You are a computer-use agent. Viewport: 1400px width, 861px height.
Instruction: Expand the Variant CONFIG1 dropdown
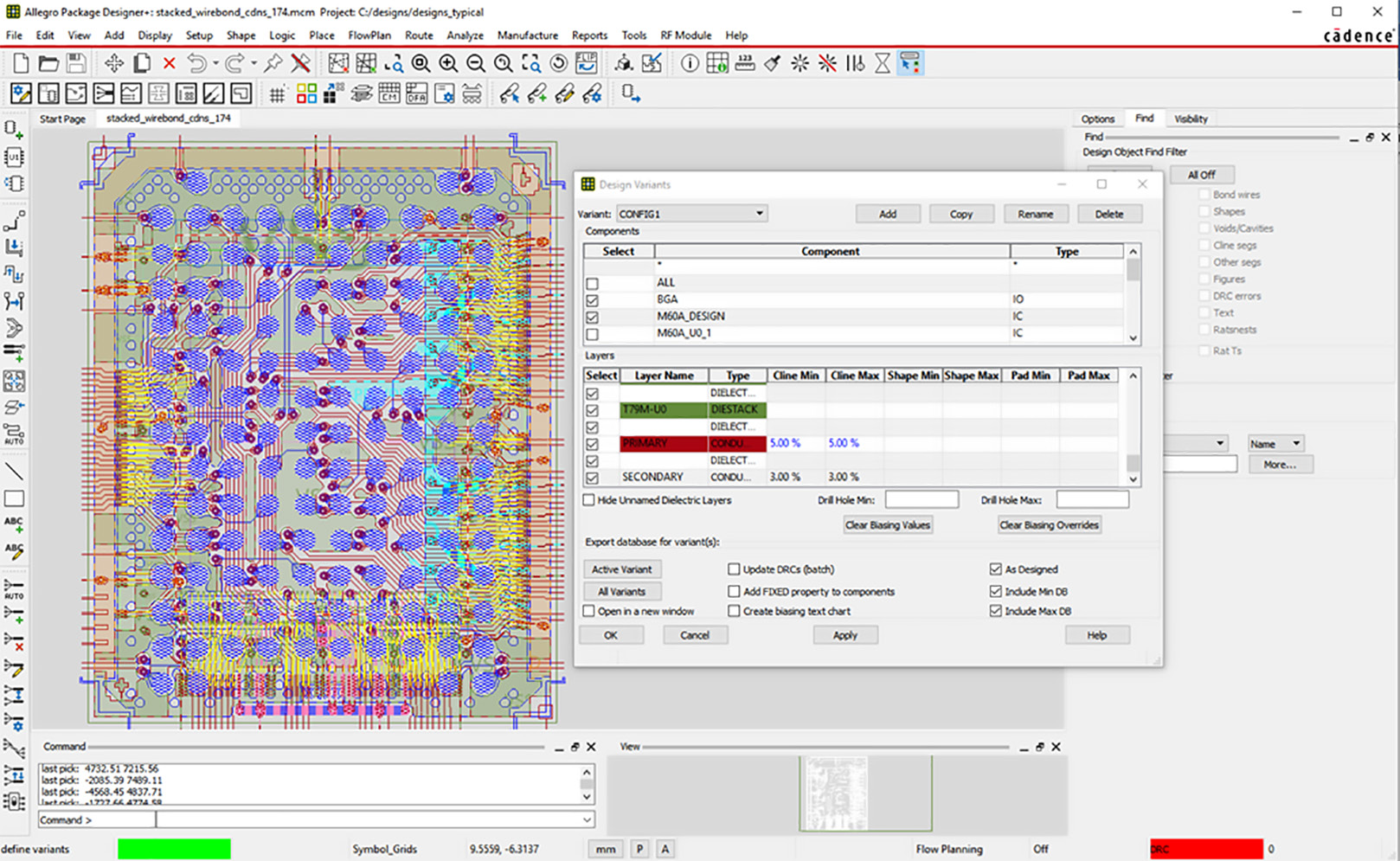point(759,214)
